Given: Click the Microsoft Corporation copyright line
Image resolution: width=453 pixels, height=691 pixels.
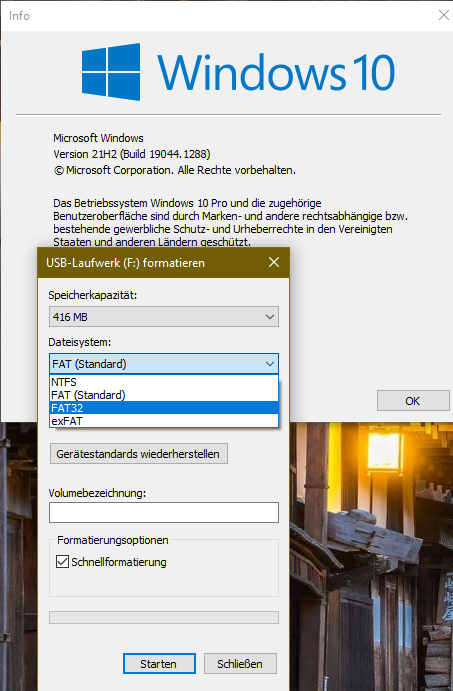Looking at the screenshot, I should pyautogui.click(x=175, y=170).
